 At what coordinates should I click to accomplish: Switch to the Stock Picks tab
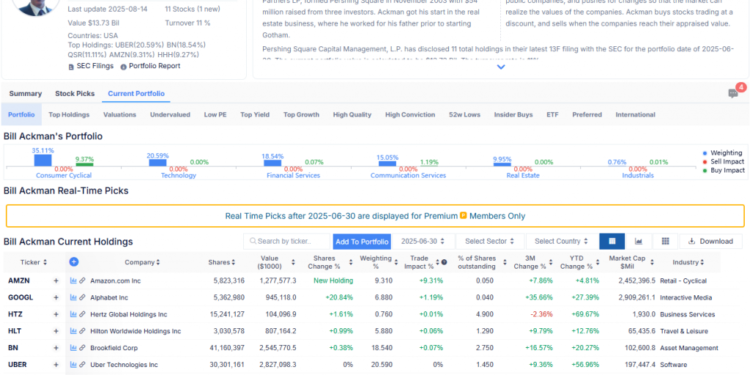pyautogui.click(x=75, y=93)
